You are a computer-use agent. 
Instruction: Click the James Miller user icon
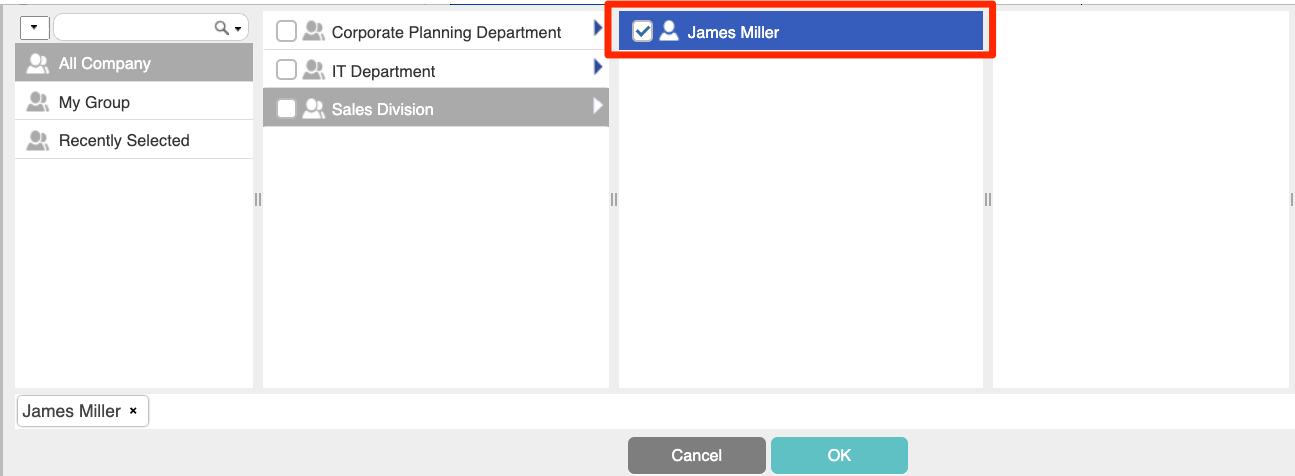coord(669,32)
